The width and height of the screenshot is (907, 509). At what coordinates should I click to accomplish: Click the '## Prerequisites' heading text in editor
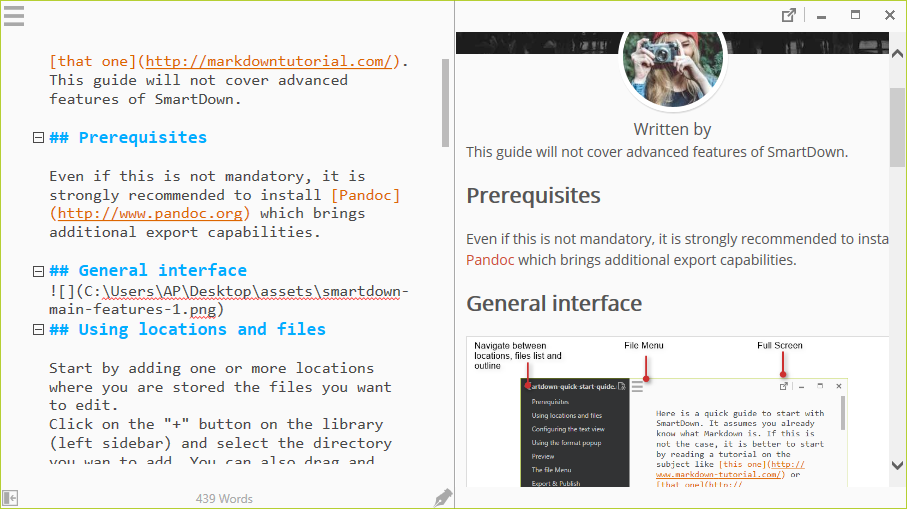[128, 138]
